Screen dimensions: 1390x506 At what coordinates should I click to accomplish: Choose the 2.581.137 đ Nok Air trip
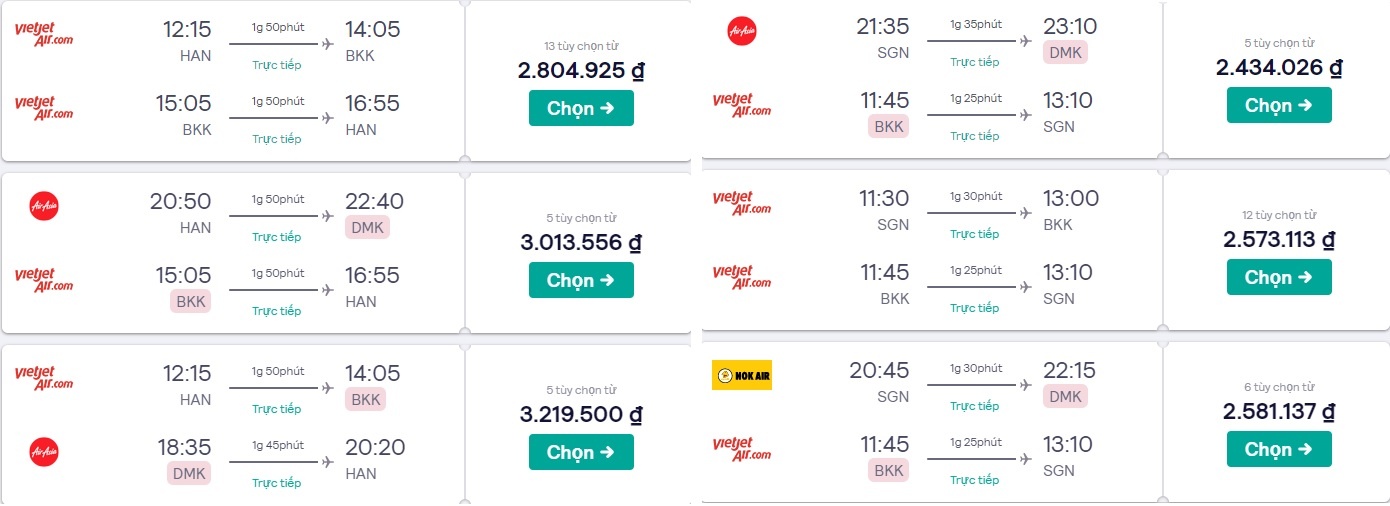pos(1279,449)
